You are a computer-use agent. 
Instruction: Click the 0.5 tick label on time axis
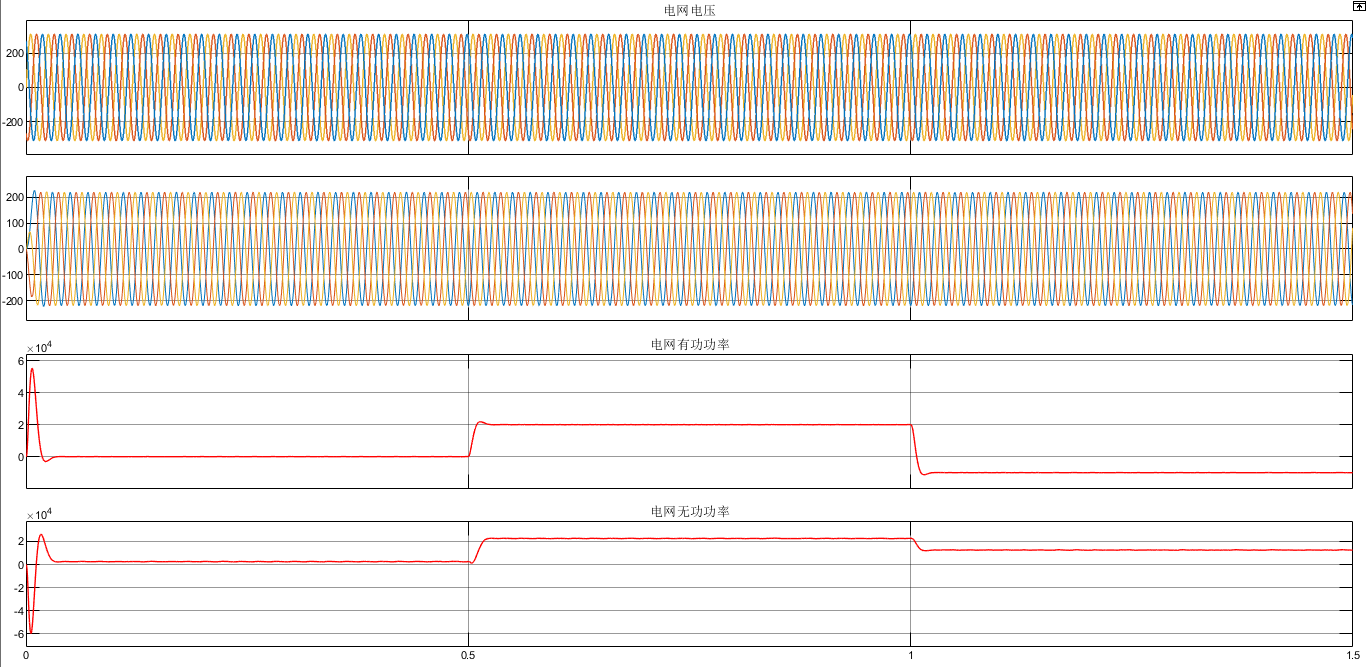point(468,657)
